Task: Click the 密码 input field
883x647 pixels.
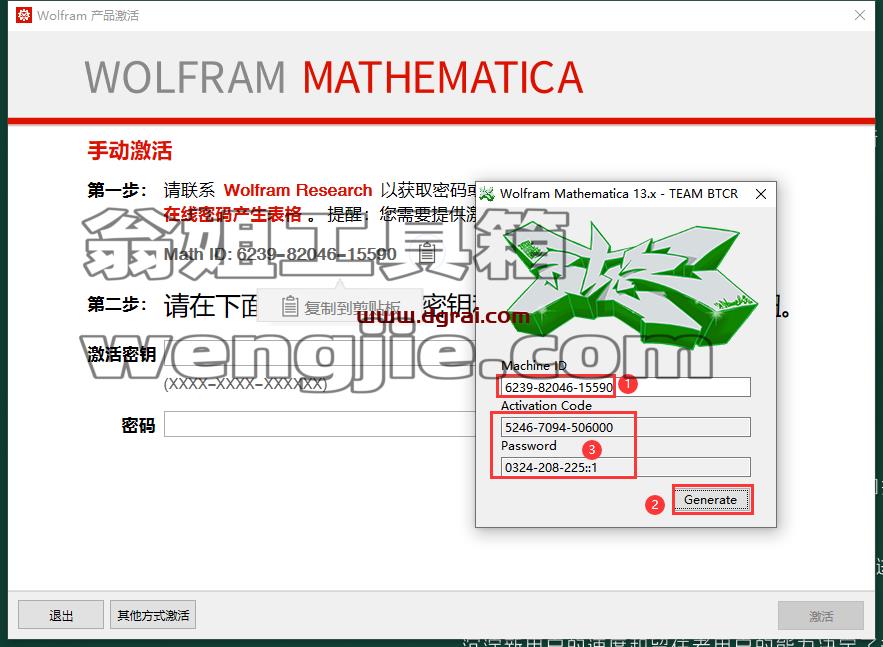Action: point(320,424)
